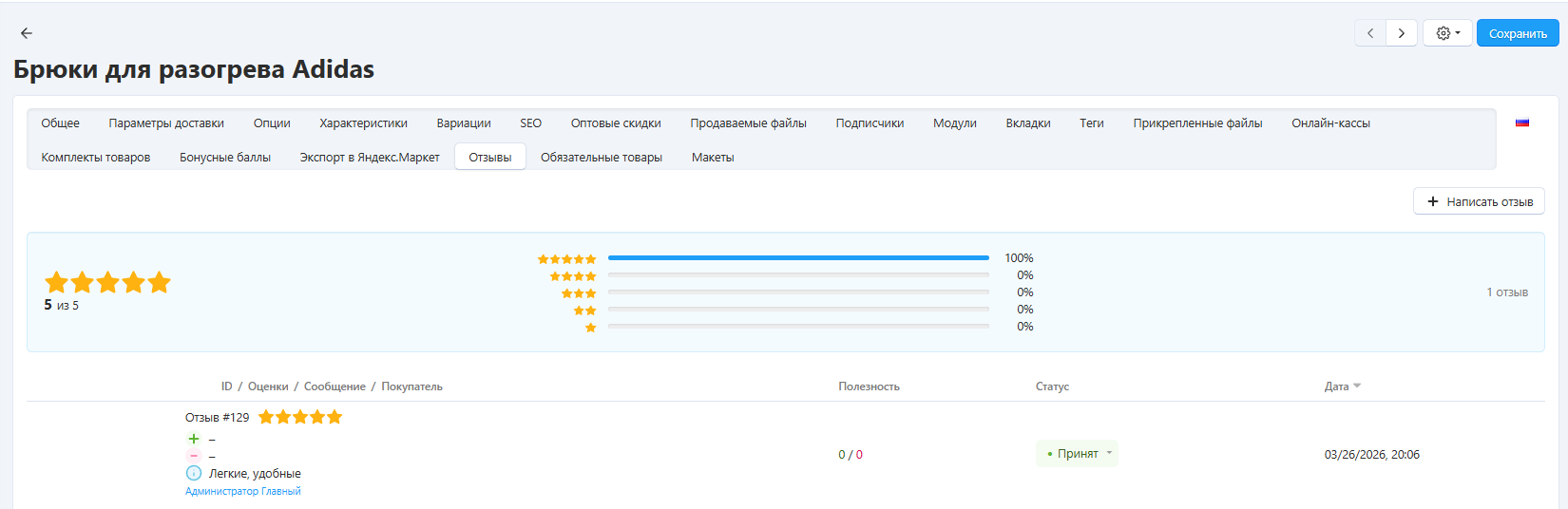The image size is (1568, 509).
Task: Open the Администратор Главный profile link
Action: coord(243,491)
